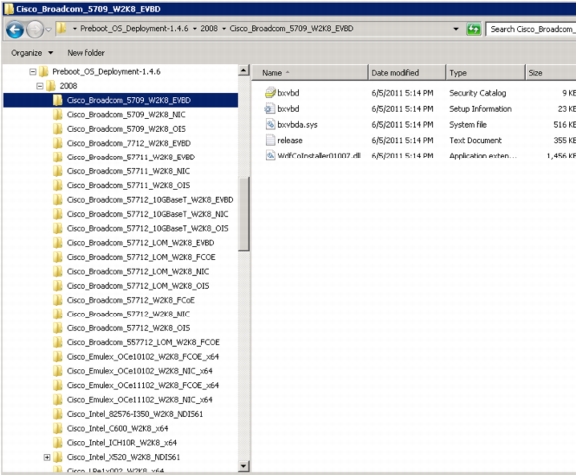Screen dimensions: 578x476
Task: Click the 'System file' type cell
Action: (468, 125)
